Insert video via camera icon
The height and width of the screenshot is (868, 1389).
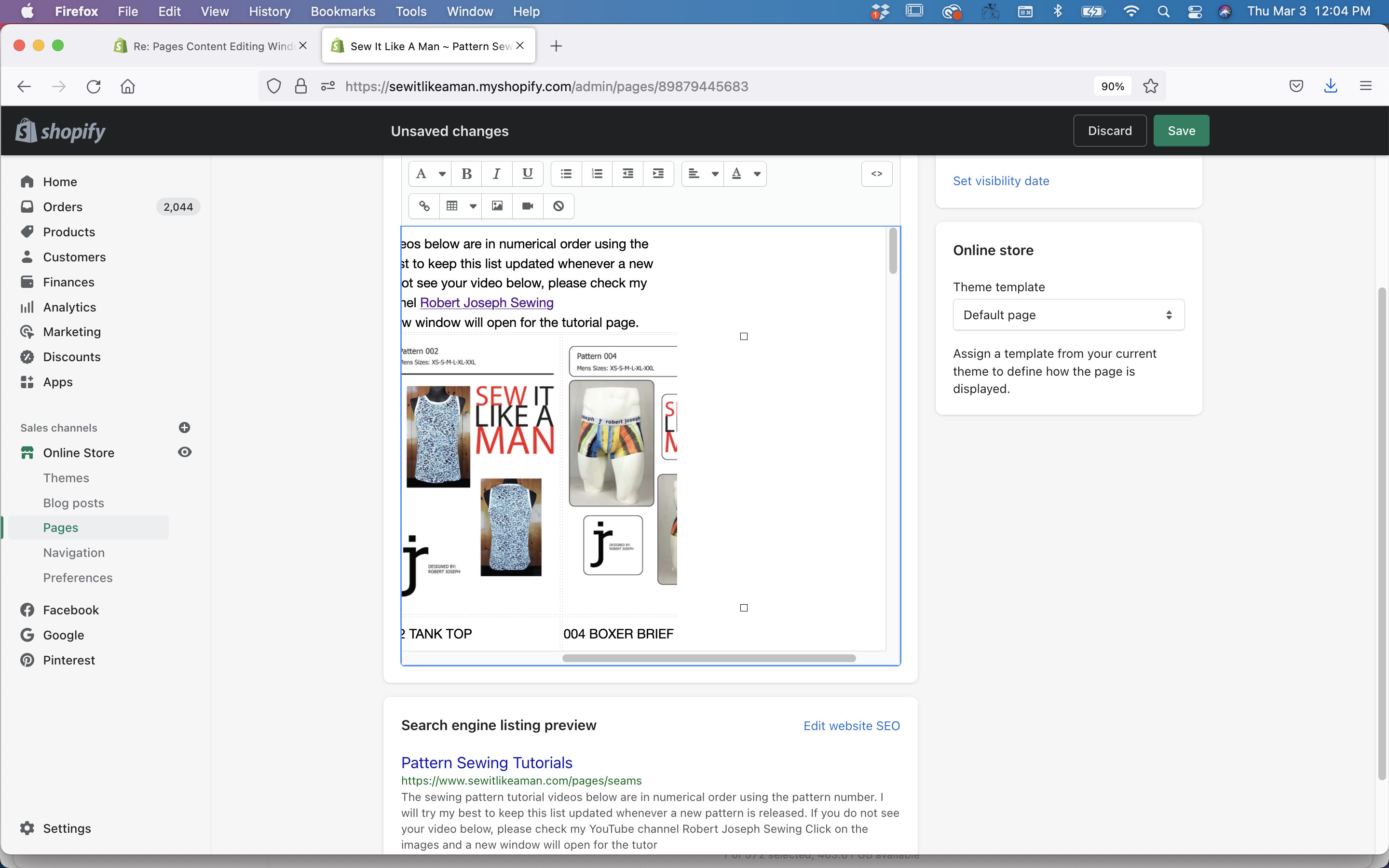point(528,206)
